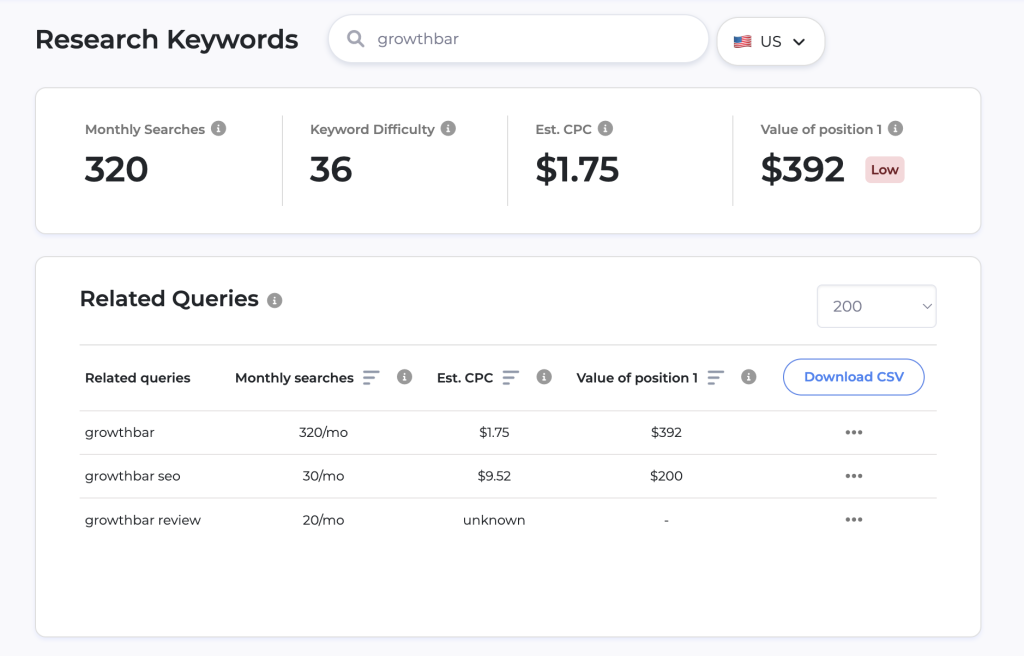Click the Research Keywords page title
The width and height of the screenshot is (1024, 656).
[167, 39]
